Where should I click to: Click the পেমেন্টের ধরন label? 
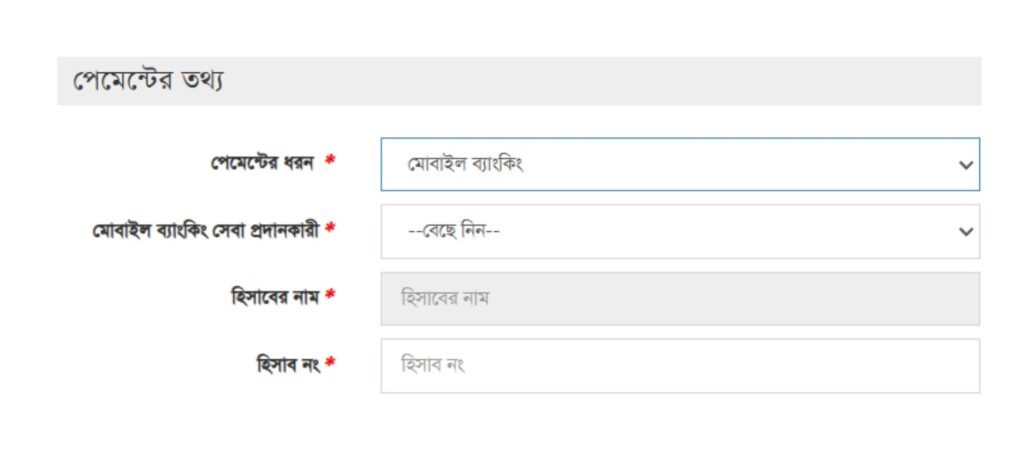[265, 163]
